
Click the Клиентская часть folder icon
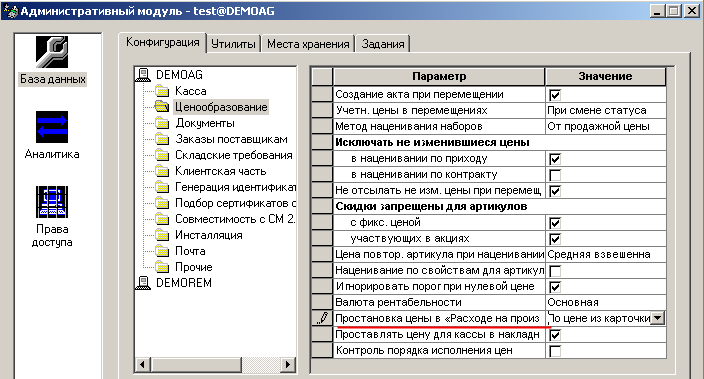pyautogui.click(x=162, y=171)
